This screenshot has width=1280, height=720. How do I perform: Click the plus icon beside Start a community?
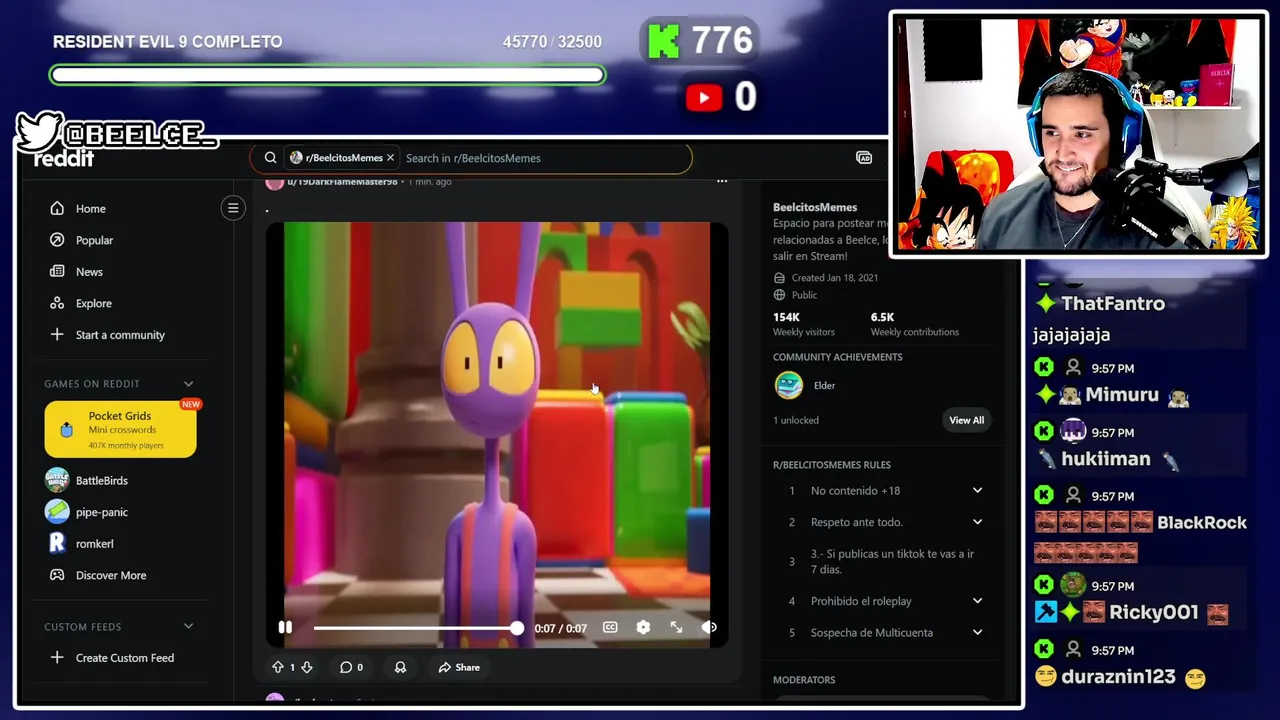pyautogui.click(x=57, y=335)
